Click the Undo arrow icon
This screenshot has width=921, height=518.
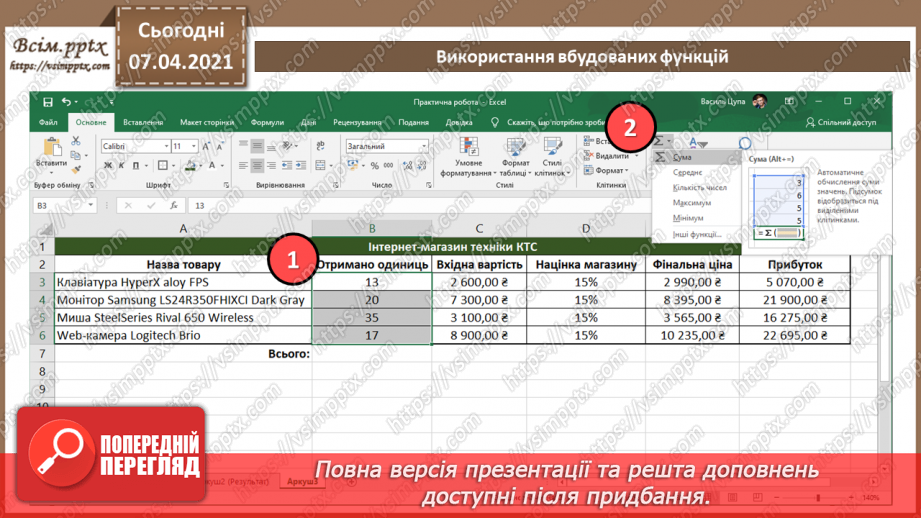66,102
